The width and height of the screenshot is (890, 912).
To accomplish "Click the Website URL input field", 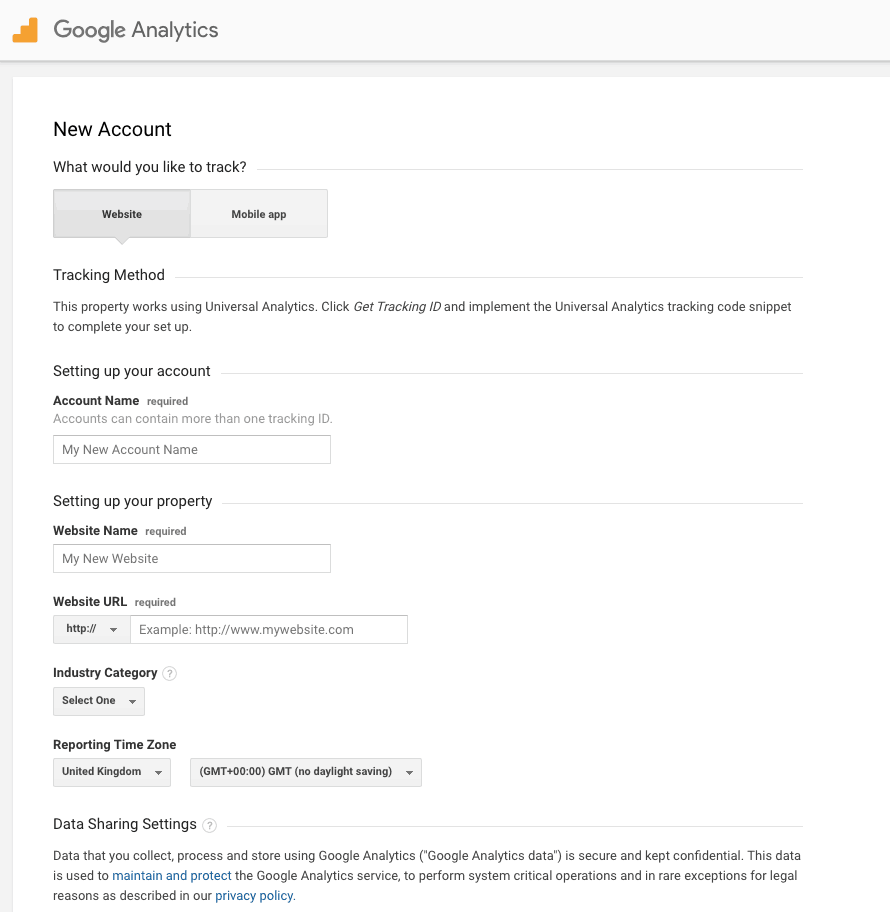I will tap(268, 629).
